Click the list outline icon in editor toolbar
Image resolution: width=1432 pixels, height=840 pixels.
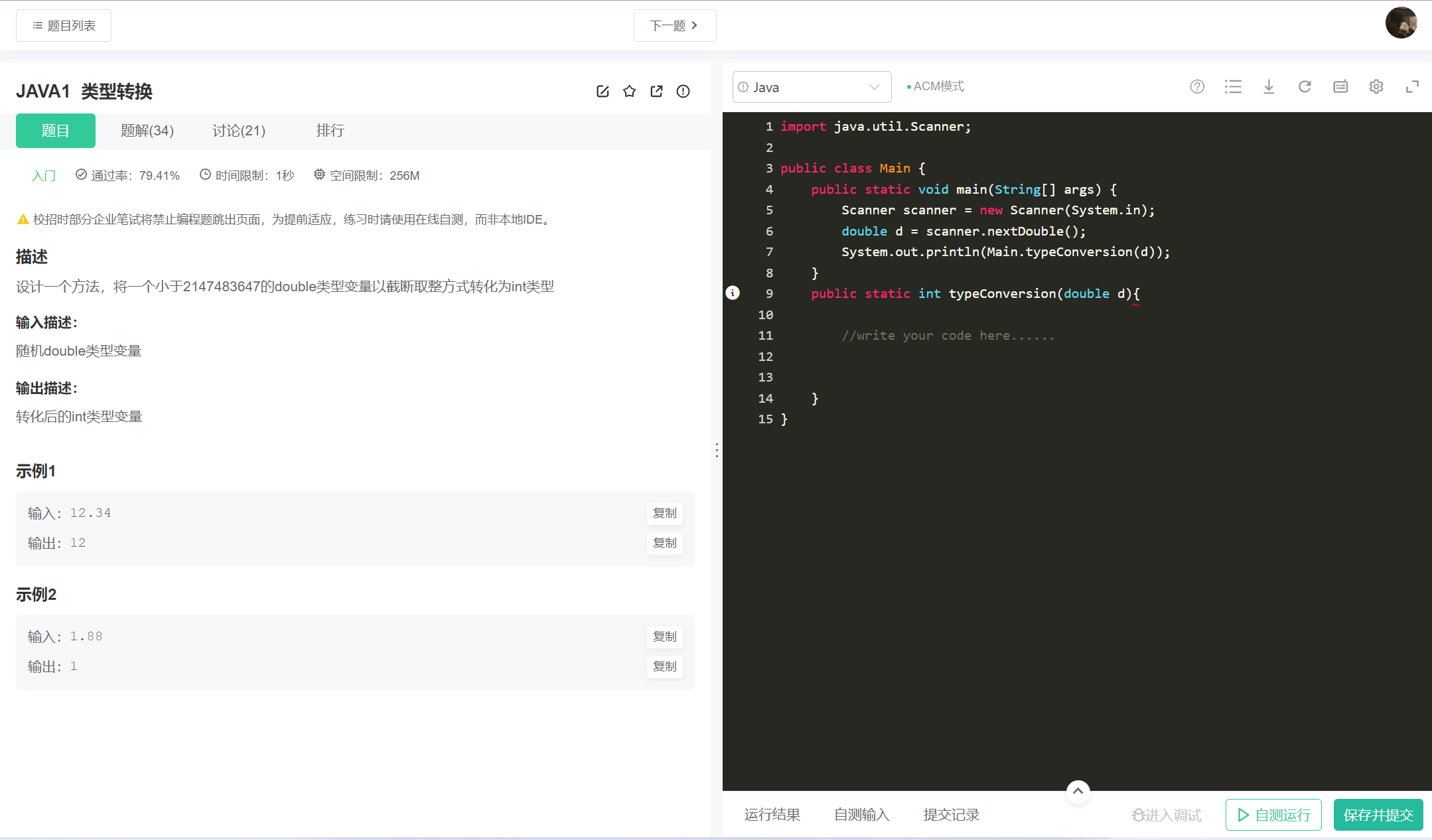point(1233,87)
